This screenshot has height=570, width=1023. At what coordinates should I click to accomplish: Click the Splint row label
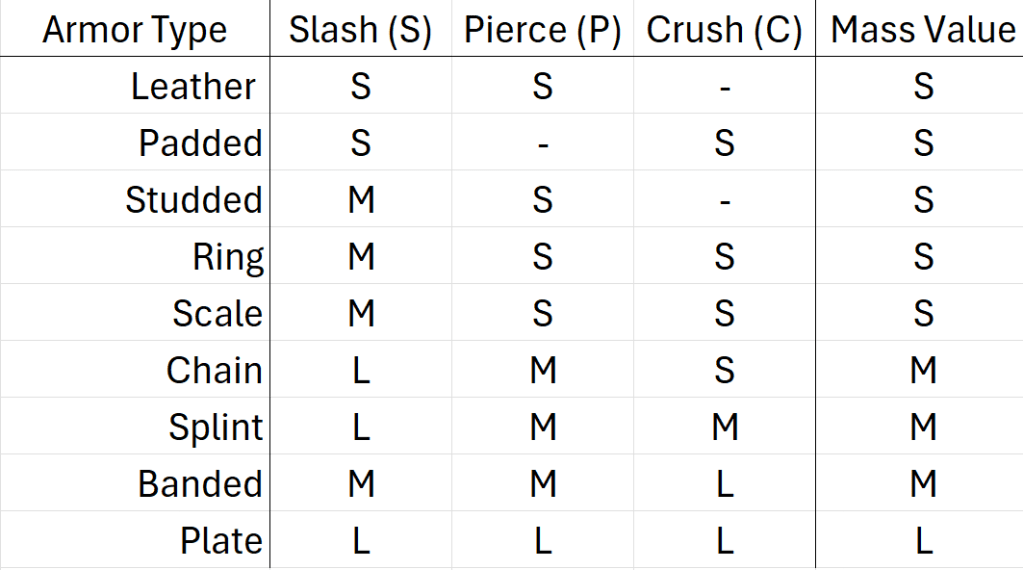pos(215,427)
